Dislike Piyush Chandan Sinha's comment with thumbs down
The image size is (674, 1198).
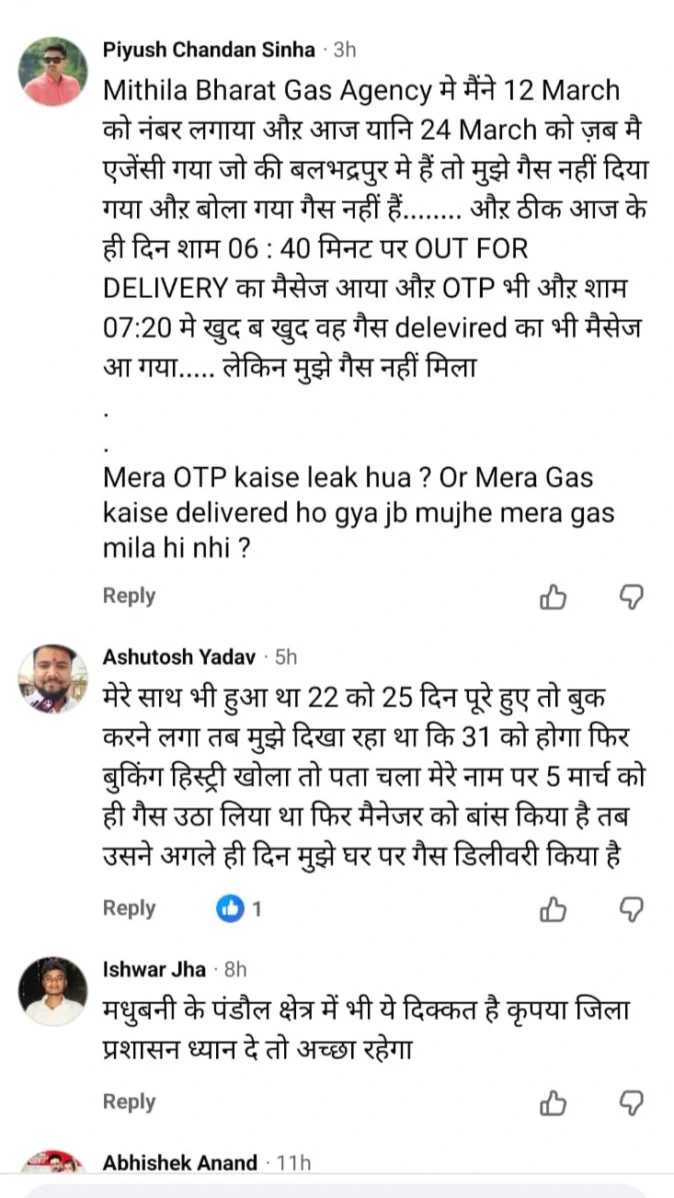[x=632, y=595]
